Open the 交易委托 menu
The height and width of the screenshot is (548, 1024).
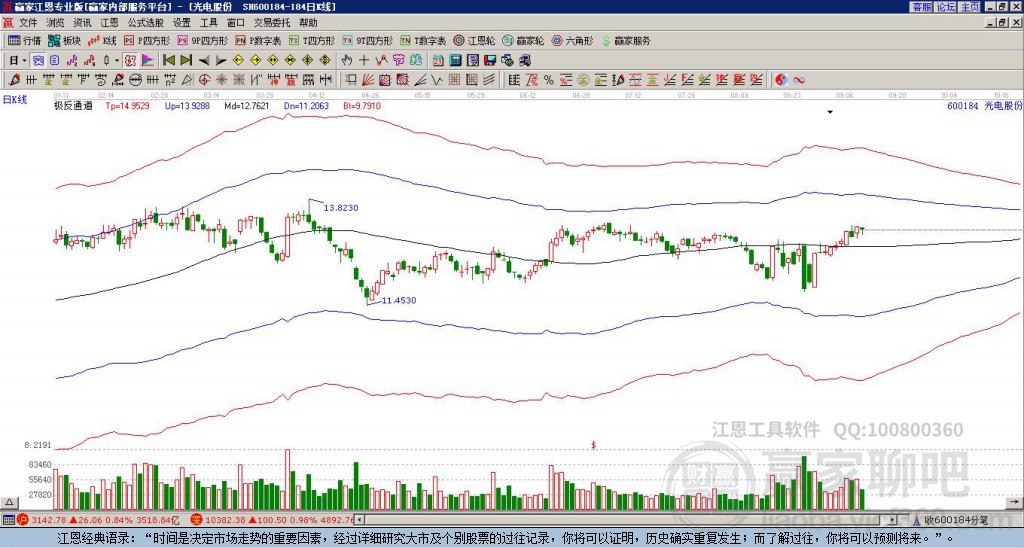pos(272,23)
